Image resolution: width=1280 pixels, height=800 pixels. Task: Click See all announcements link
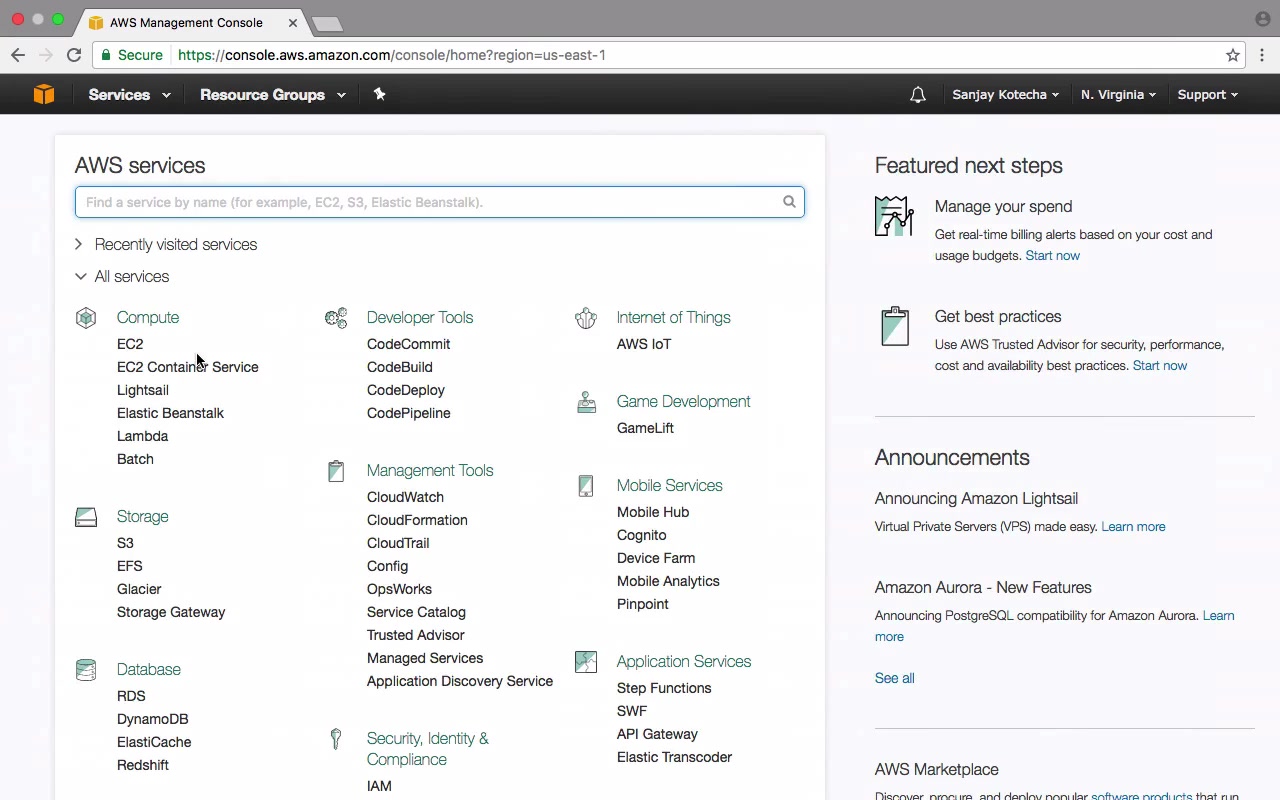(x=894, y=678)
